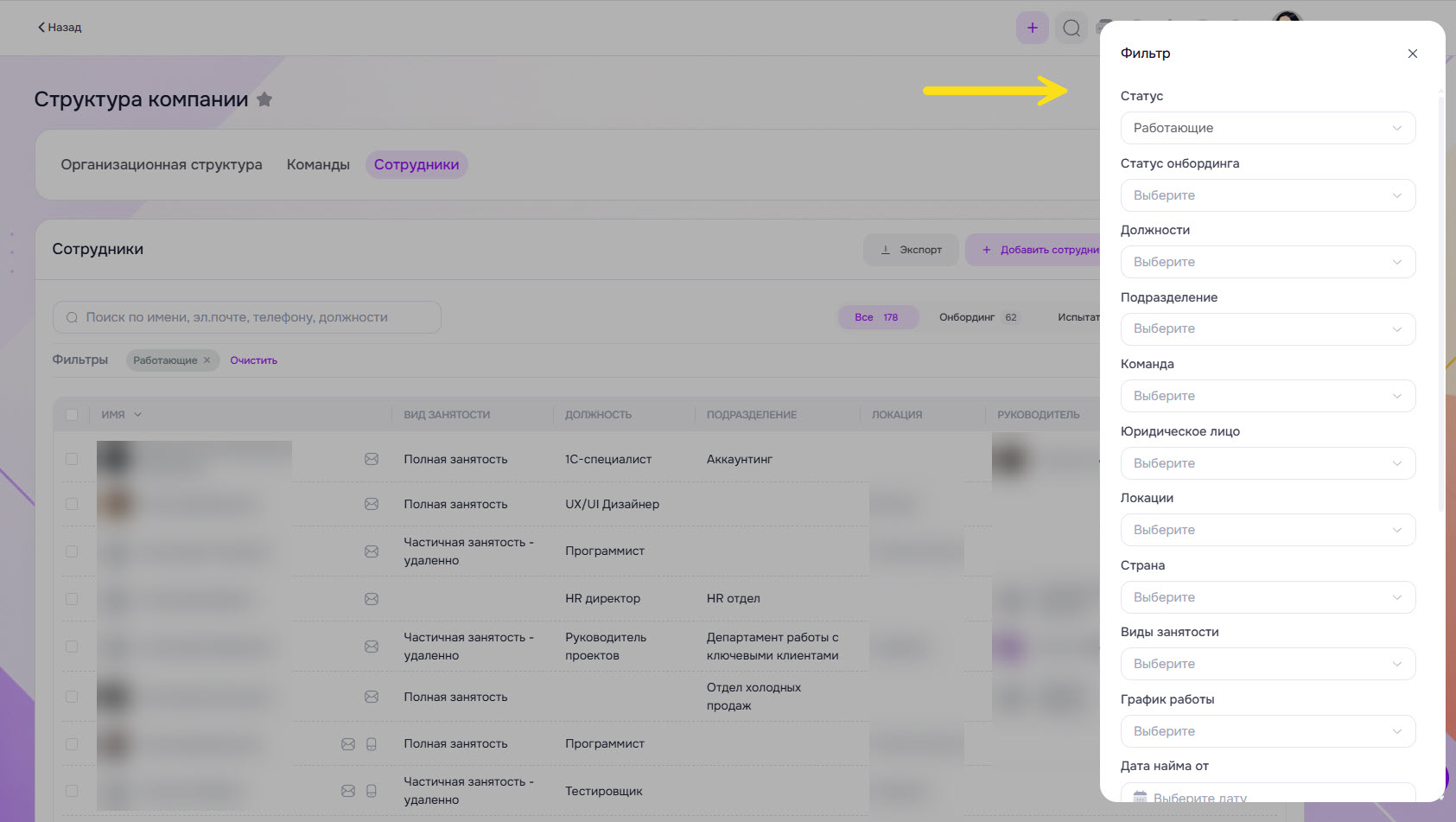This screenshot has width=1456, height=822.
Task: Open the Юридическое лицо dropdown
Action: 1268,463
